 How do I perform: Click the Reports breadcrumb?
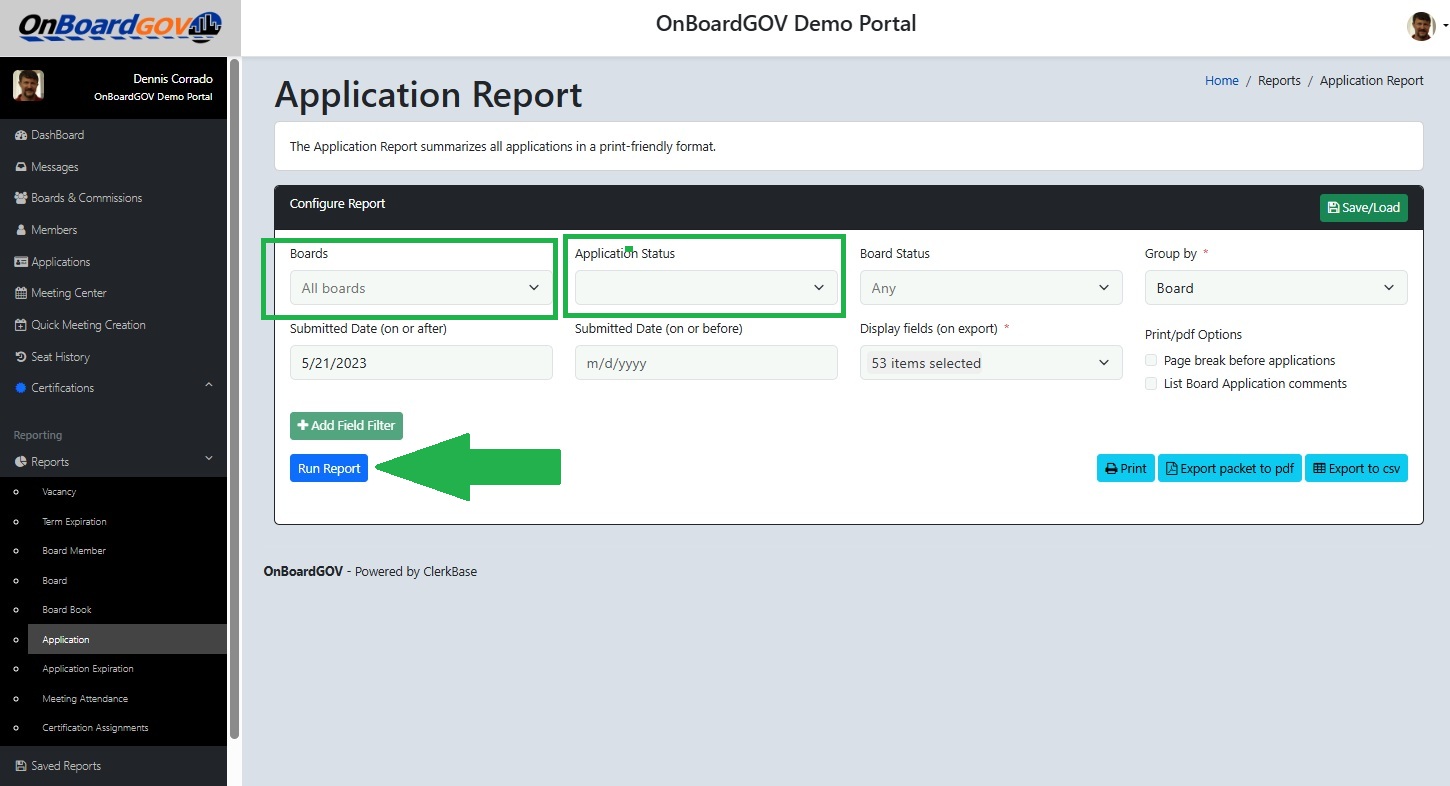(1279, 81)
